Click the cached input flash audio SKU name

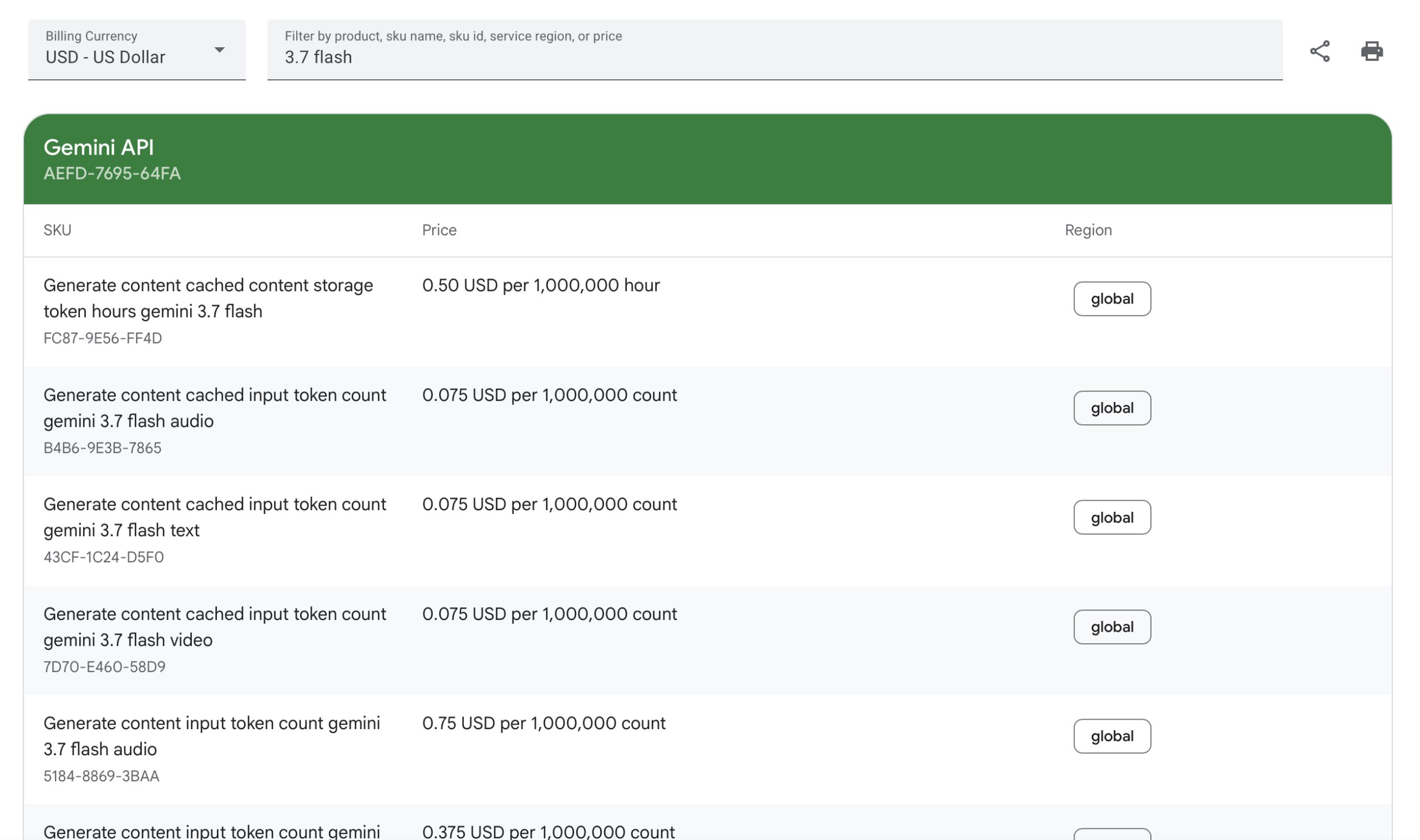click(215, 408)
